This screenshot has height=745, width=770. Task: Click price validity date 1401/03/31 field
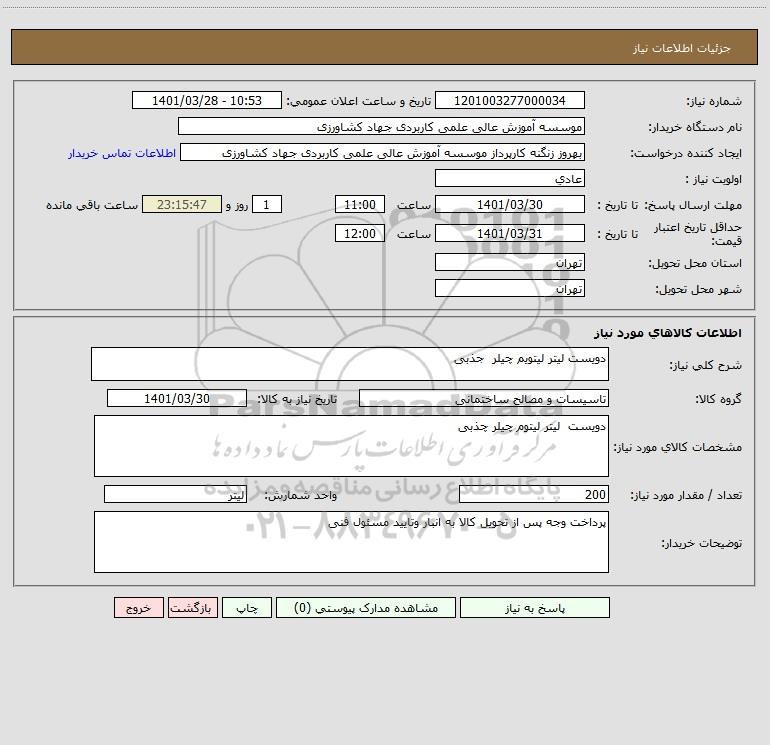click(510, 233)
